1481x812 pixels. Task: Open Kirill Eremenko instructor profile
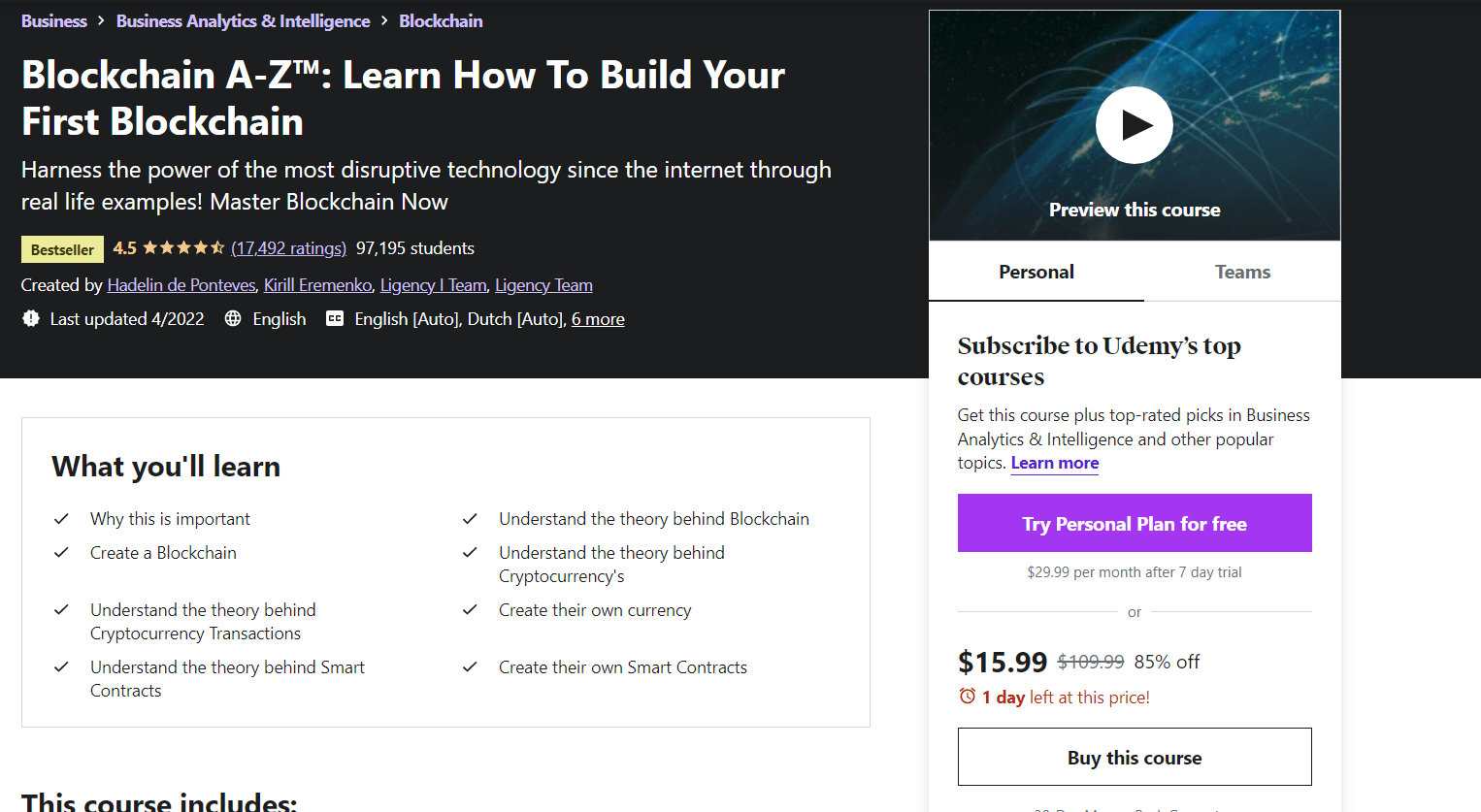(x=317, y=284)
